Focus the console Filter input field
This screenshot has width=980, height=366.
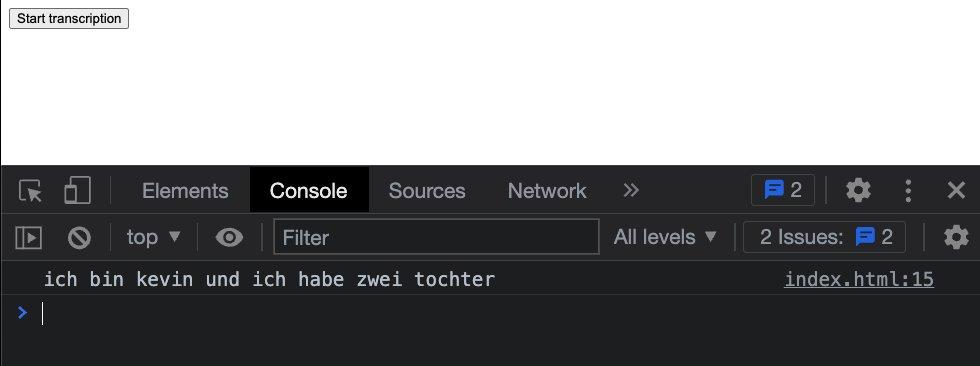tap(436, 237)
